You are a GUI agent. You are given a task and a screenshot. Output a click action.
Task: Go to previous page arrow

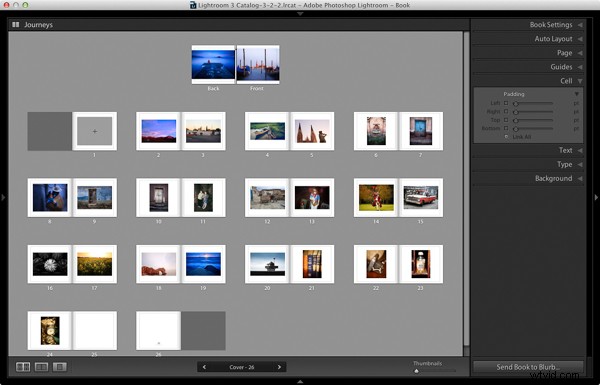(204, 367)
